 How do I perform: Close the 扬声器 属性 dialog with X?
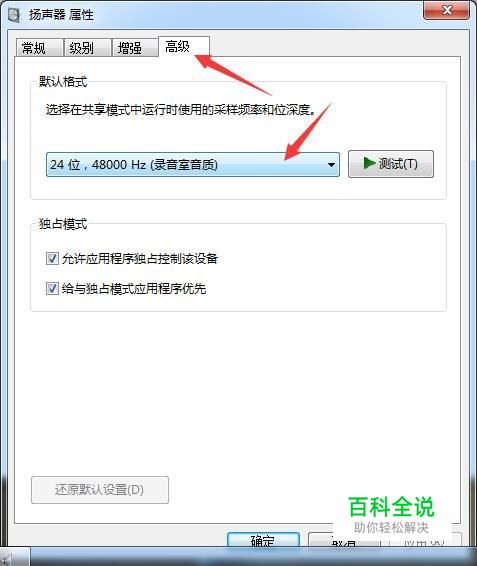click(x=447, y=10)
